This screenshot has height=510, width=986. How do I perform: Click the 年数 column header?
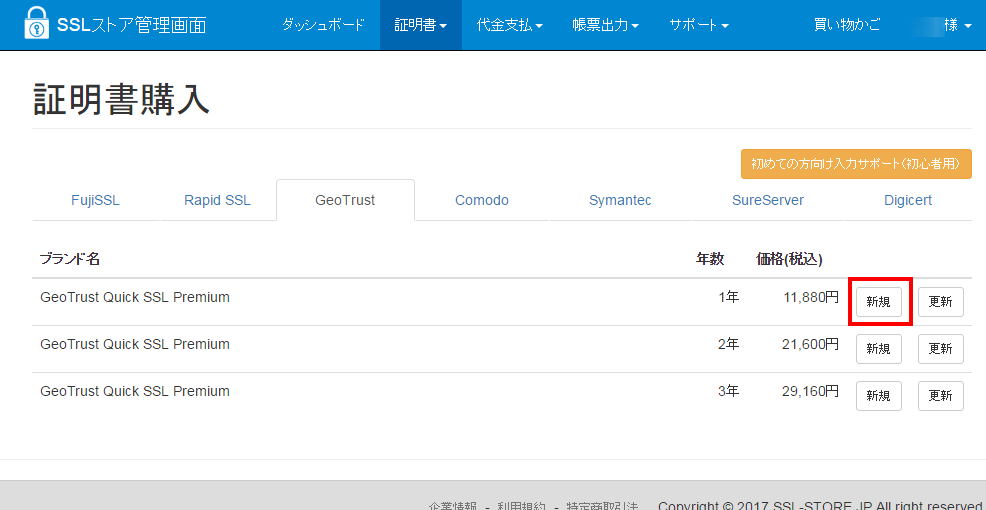pyautogui.click(x=709, y=259)
